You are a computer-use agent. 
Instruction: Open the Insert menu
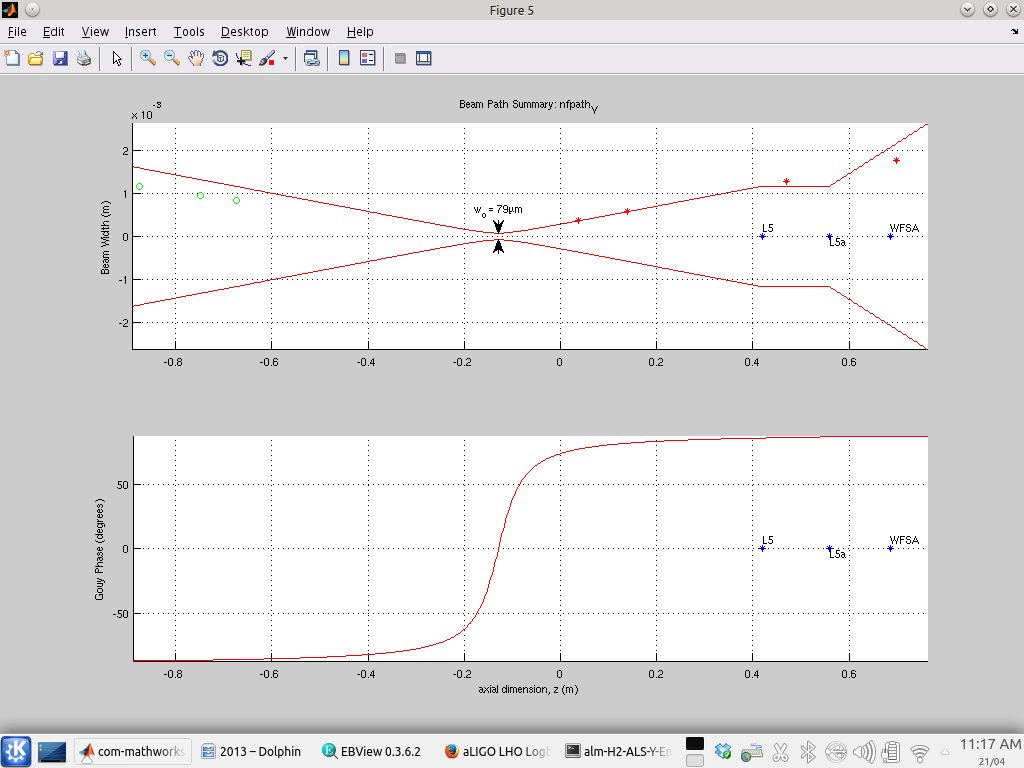[x=140, y=31]
